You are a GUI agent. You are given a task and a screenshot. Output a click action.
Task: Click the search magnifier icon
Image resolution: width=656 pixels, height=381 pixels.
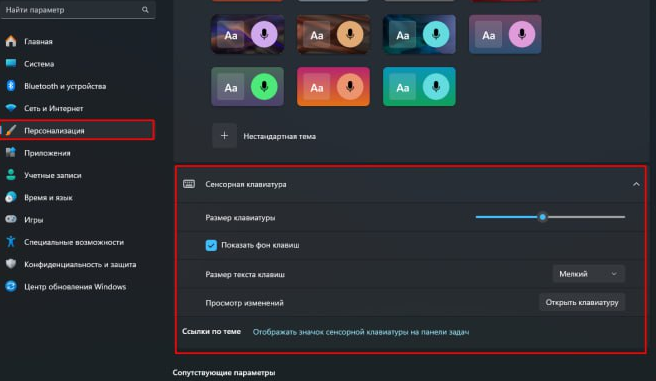tap(145, 10)
